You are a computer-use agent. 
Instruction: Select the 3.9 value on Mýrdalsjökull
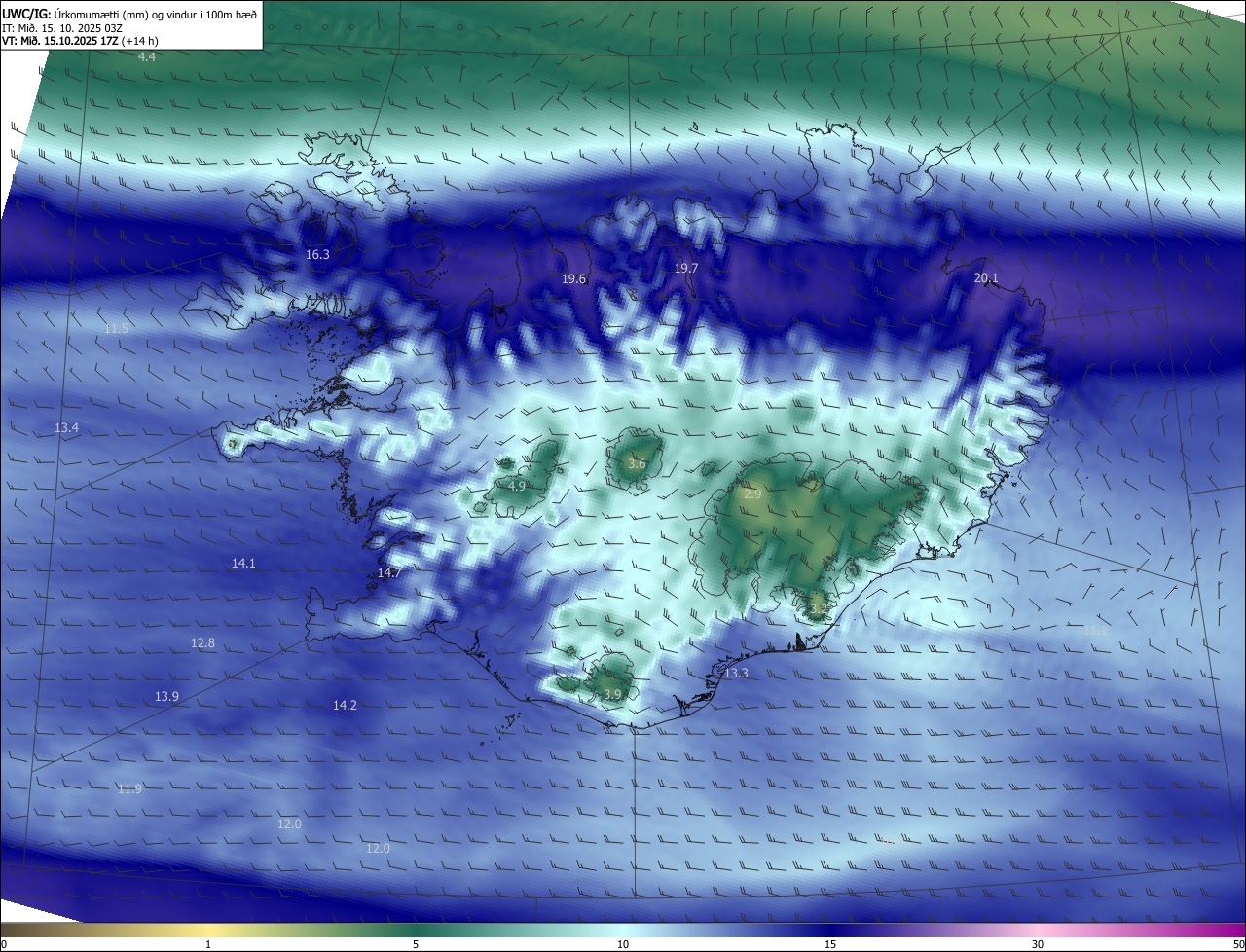tap(612, 695)
